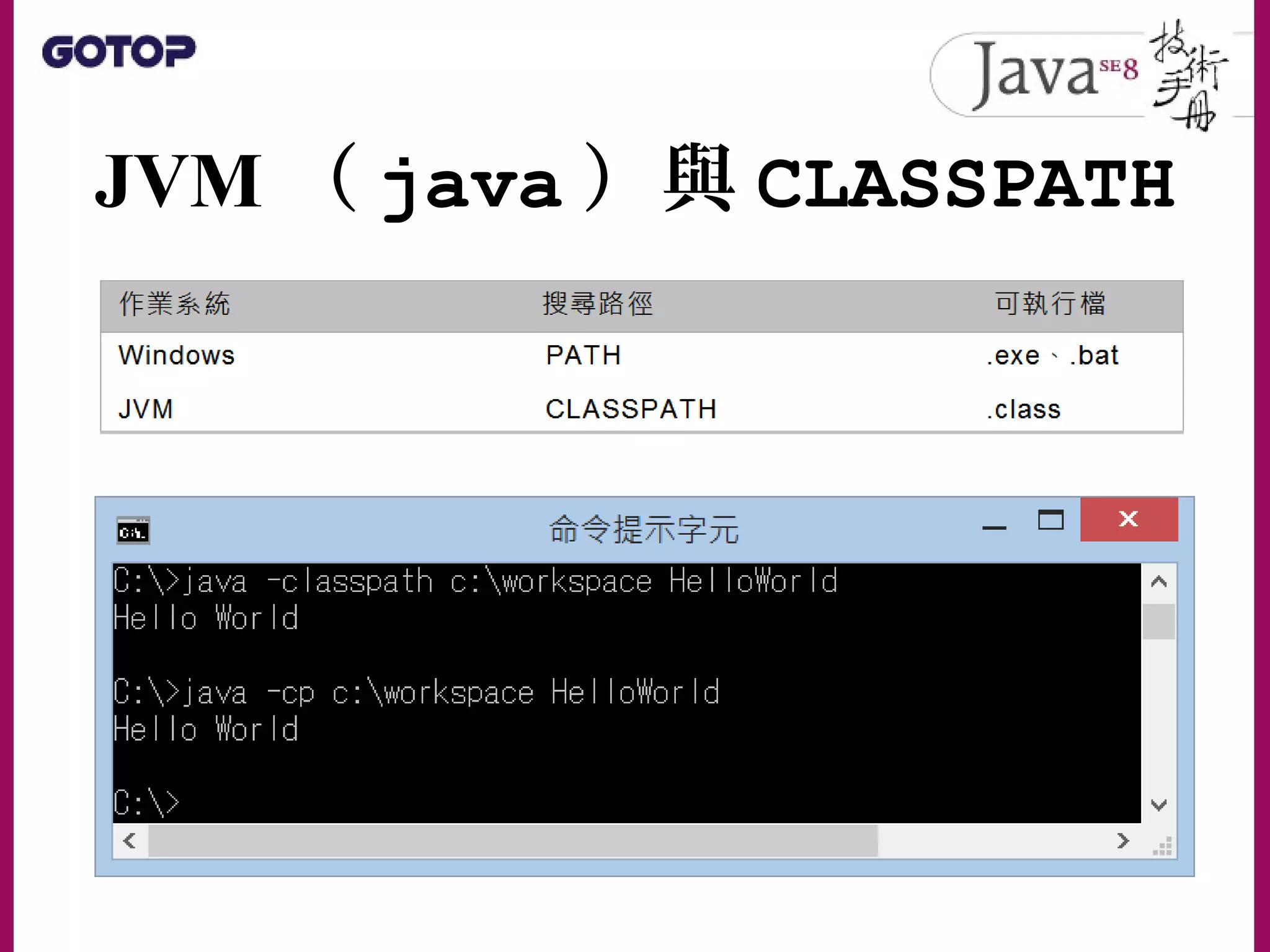The height and width of the screenshot is (952, 1270).
Task: Click the .class table cell
Action: pyautogui.click(x=1023, y=410)
